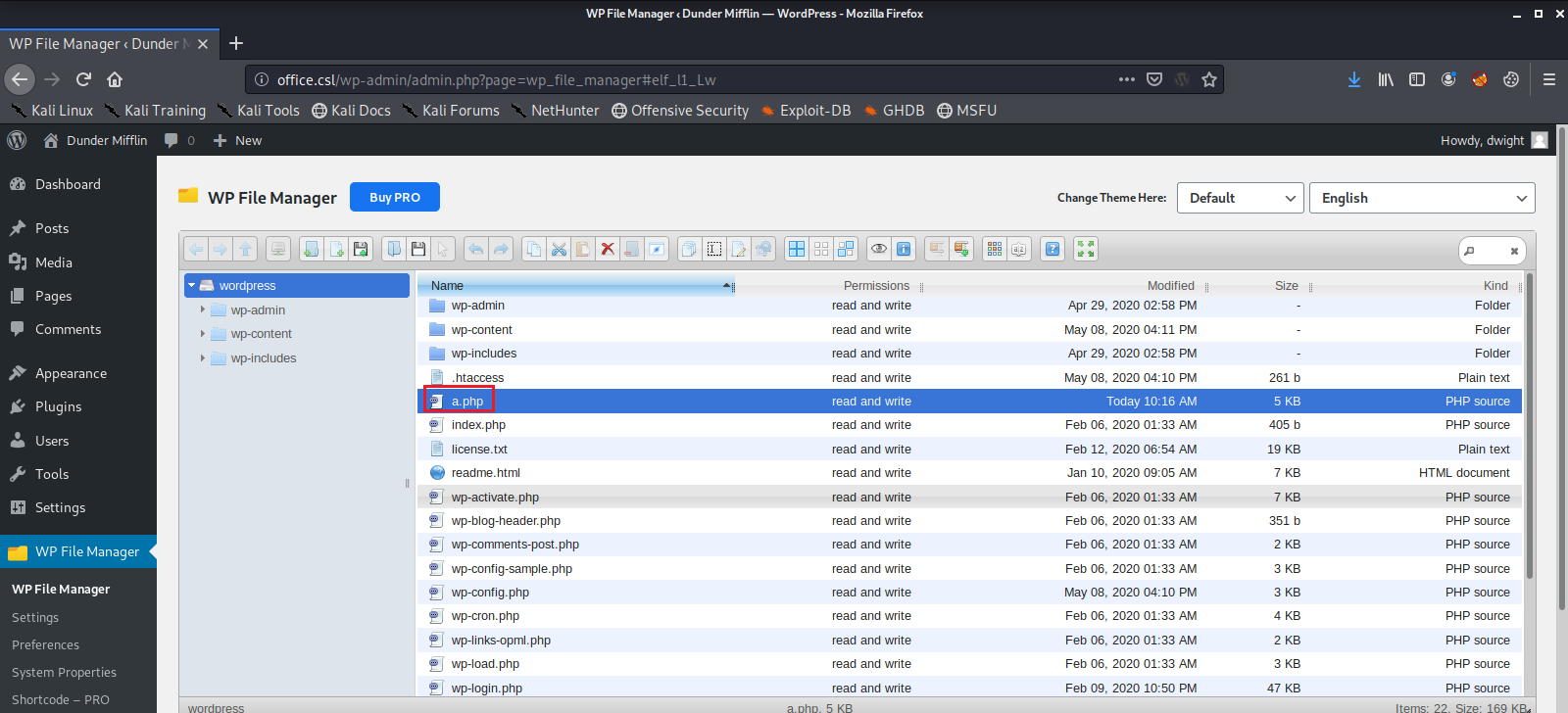Clear file manager search with X

(x=1514, y=251)
